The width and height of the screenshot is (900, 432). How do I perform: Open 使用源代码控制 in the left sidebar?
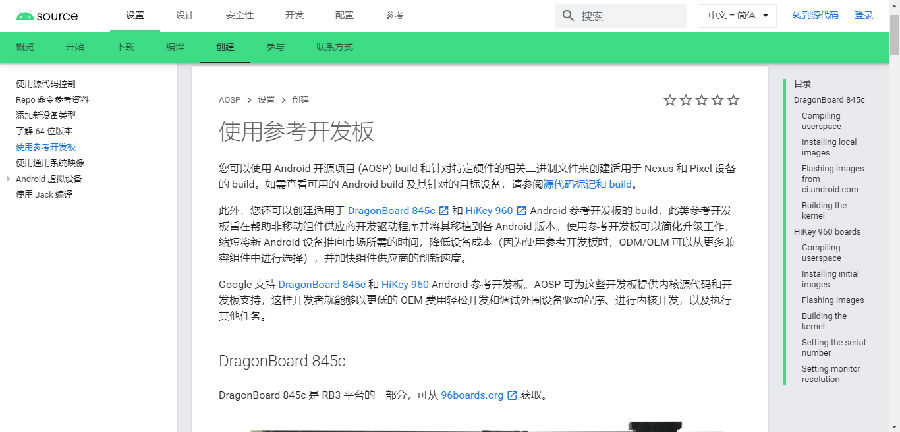point(45,84)
